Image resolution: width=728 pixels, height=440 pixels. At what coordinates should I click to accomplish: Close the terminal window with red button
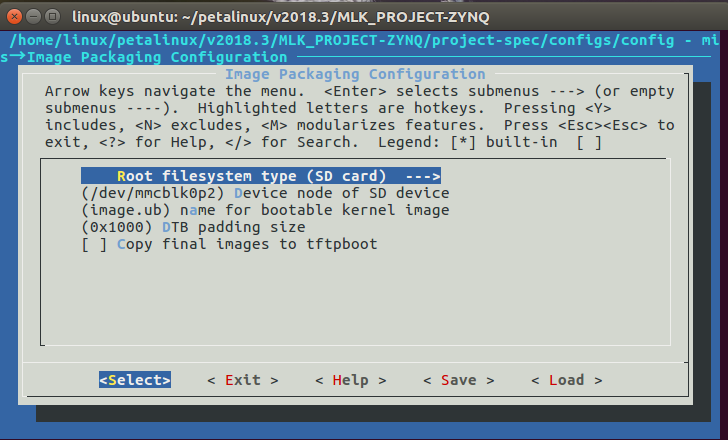tap(14, 17)
